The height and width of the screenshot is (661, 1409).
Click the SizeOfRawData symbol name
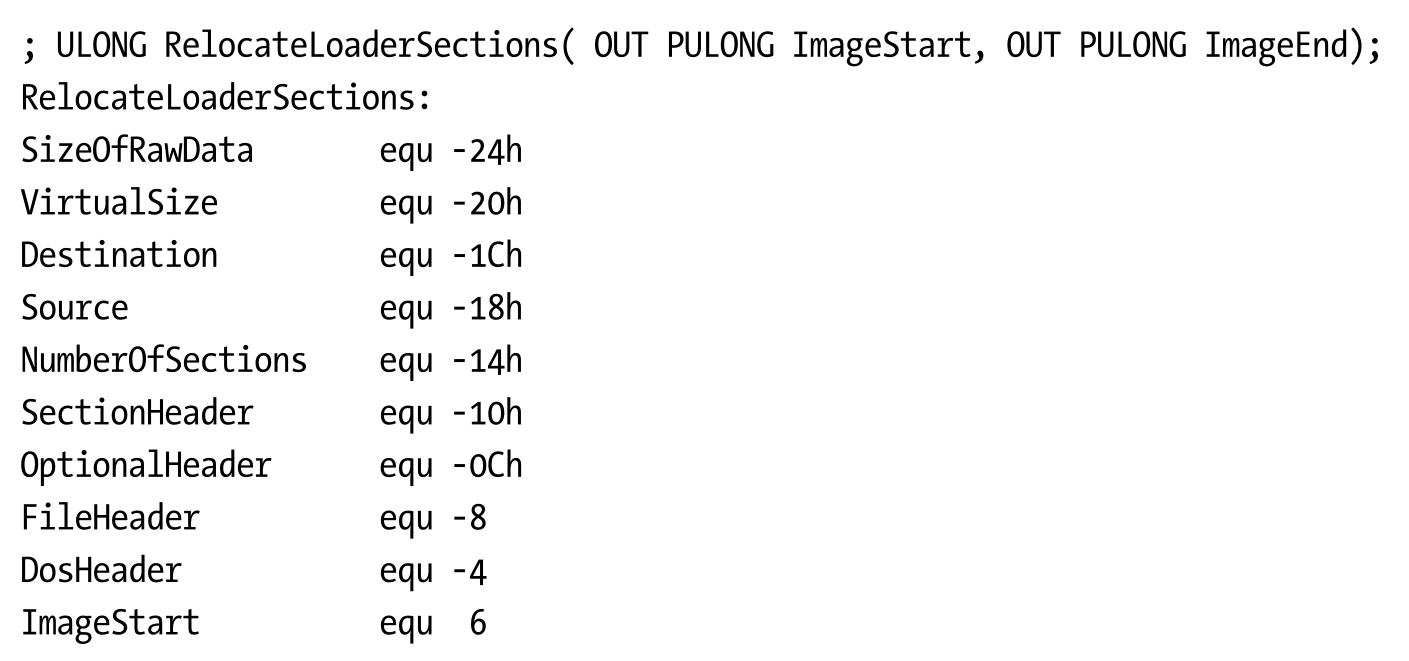137,151
